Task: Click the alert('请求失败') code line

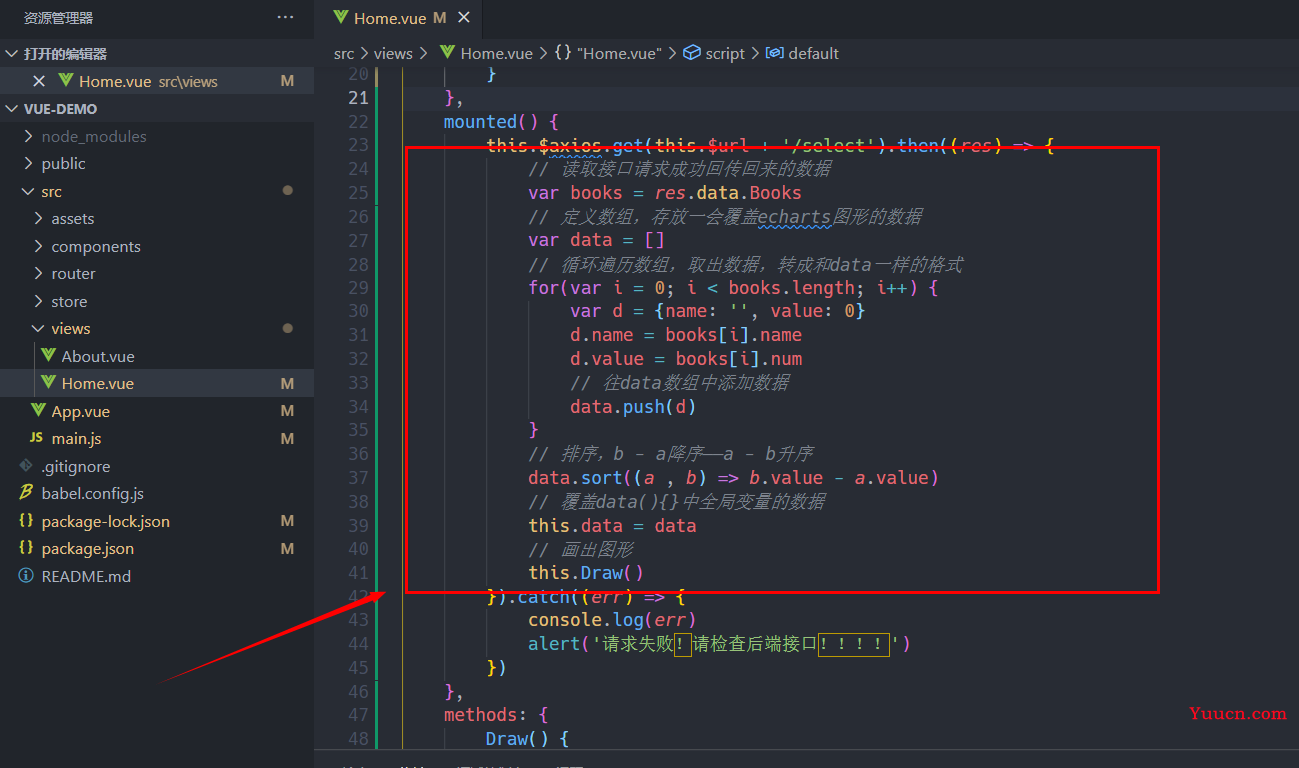Action: pyautogui.click(x=720, y=644)
